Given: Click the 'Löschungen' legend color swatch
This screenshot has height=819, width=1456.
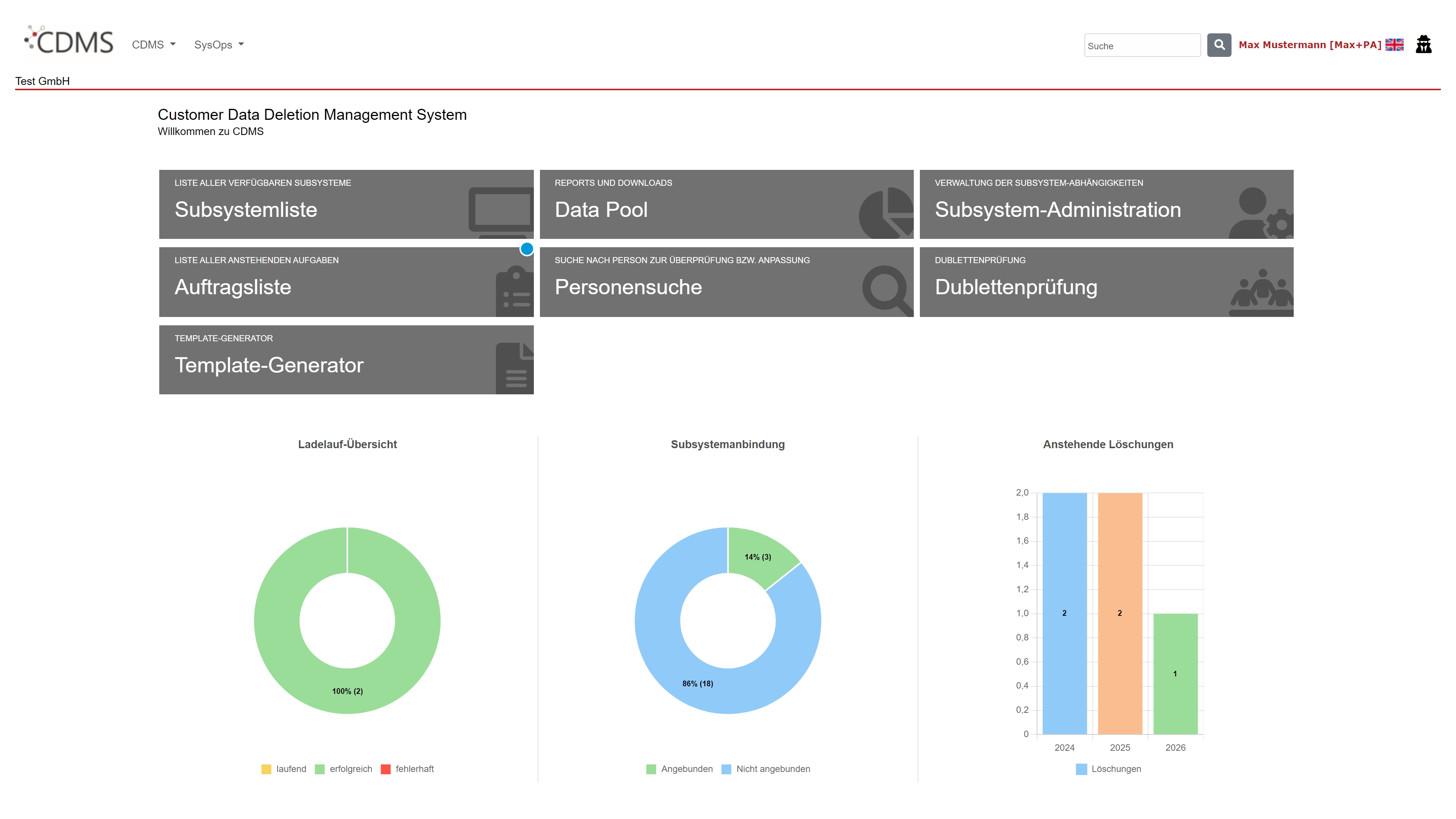Looking at the screenshot, I should [x=1081, y=769].
